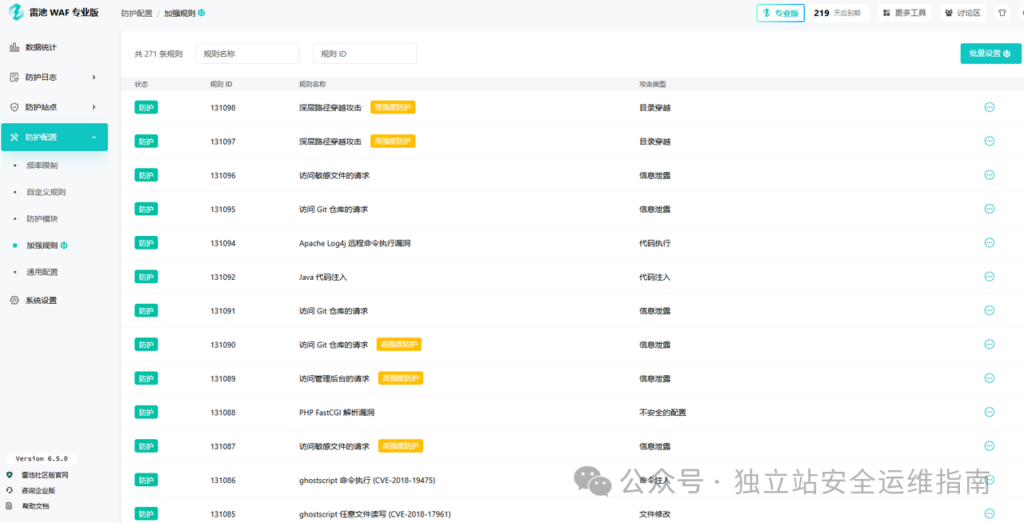Open more options for rule 131097

point(989,141)
